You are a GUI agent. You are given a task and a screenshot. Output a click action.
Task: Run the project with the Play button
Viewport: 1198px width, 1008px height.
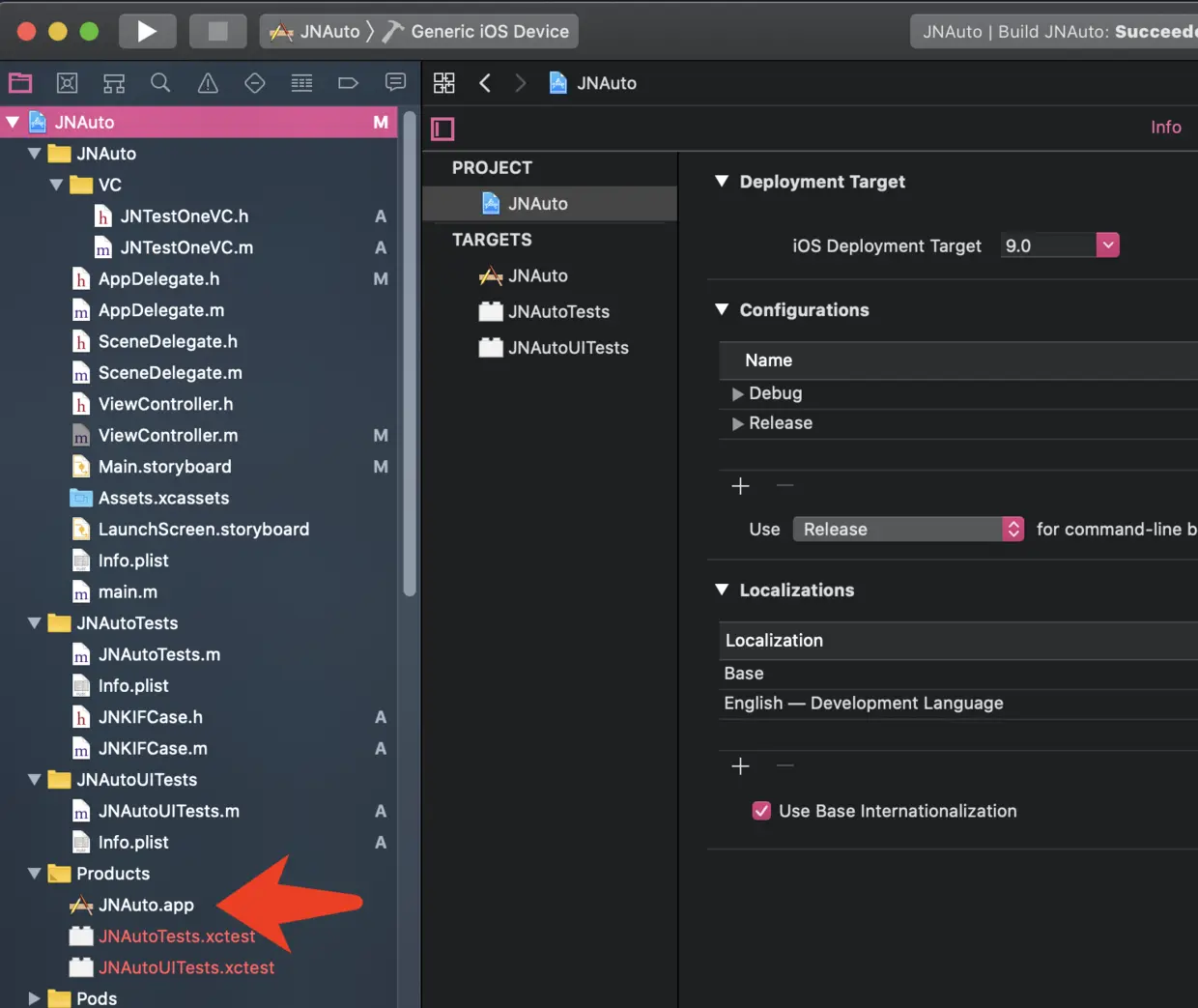pos(146,31)
